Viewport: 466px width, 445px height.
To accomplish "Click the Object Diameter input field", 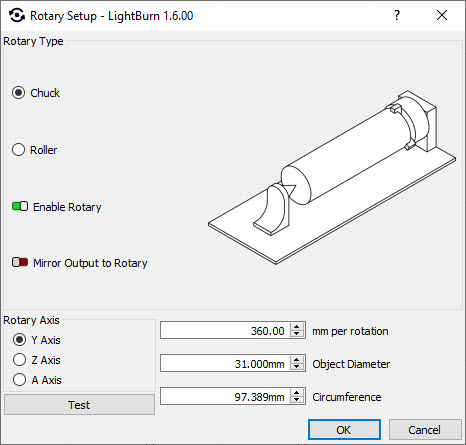I will (x=225, y=363).
